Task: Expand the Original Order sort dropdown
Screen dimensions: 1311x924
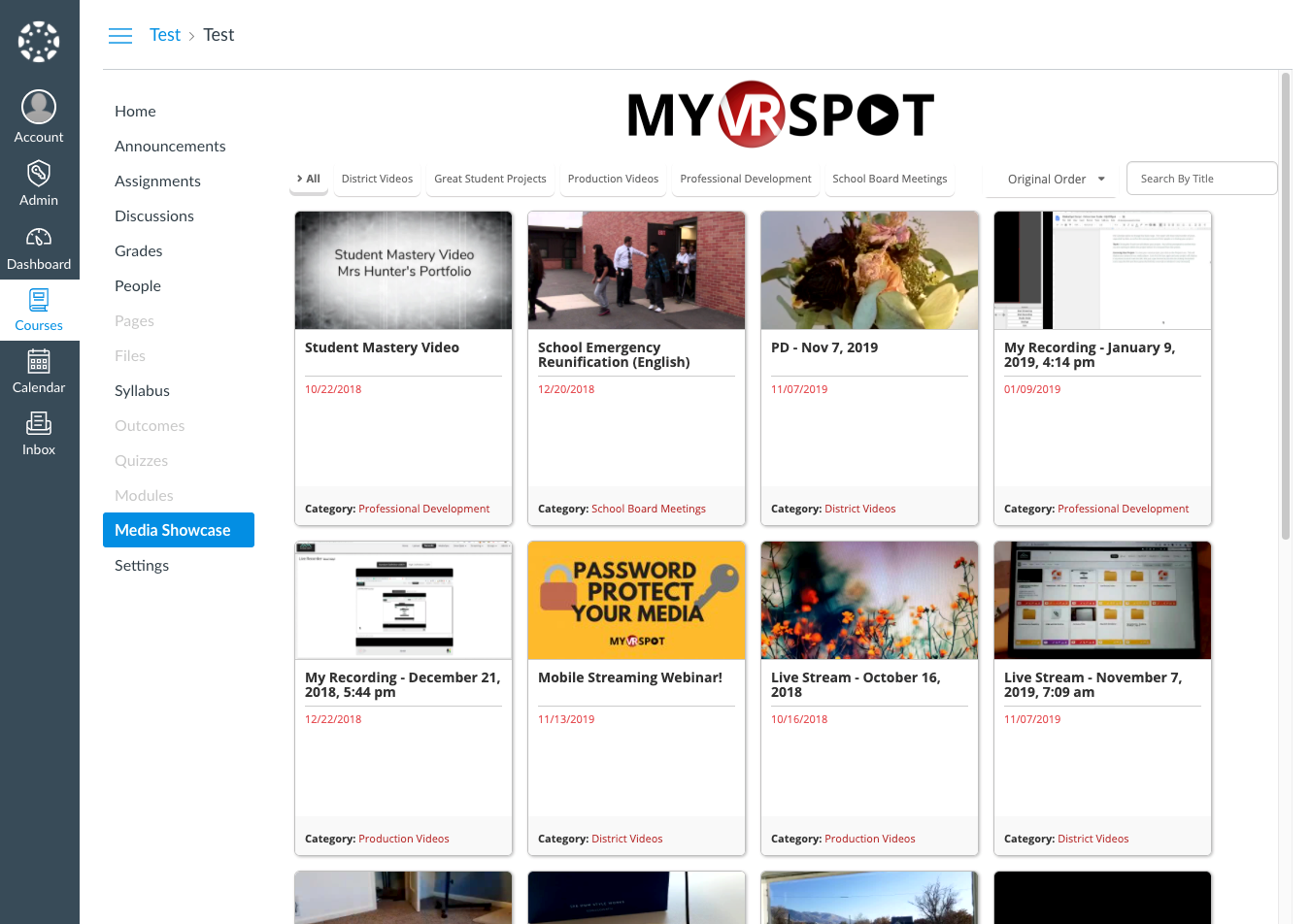Action: [x=1056, y=180]
